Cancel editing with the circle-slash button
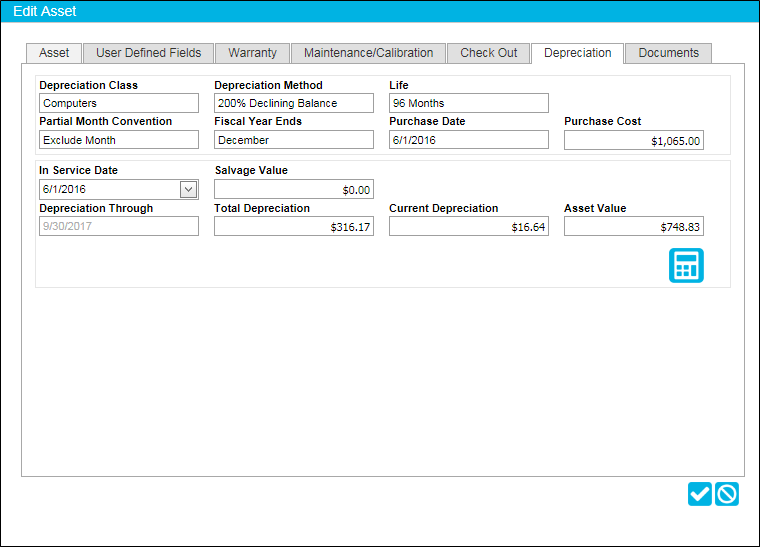This screenshot has width=760, height=547. (x=727, y=494)
